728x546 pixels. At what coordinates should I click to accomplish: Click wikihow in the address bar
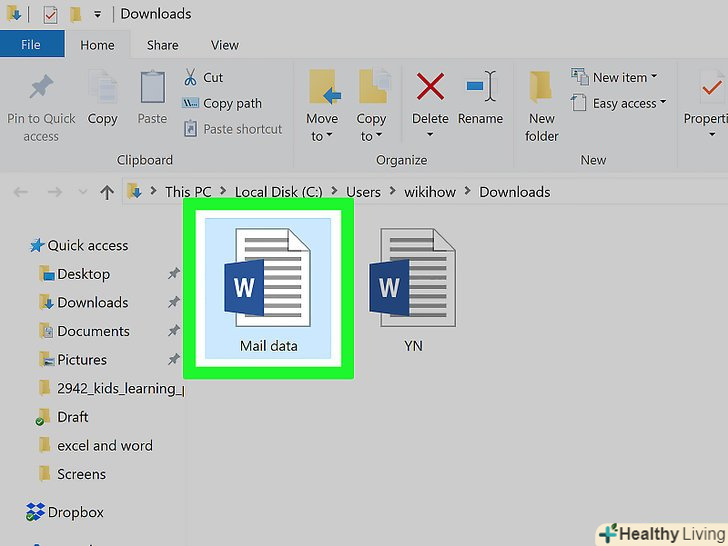430,191
